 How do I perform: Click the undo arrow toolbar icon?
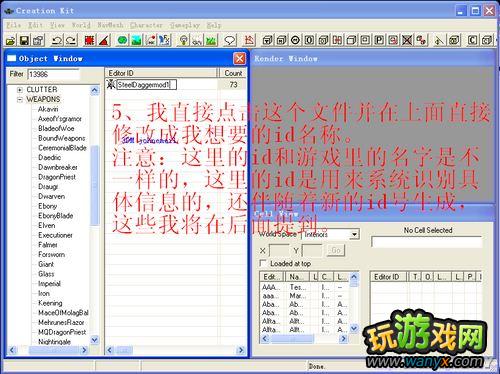(x=57, y=40)
